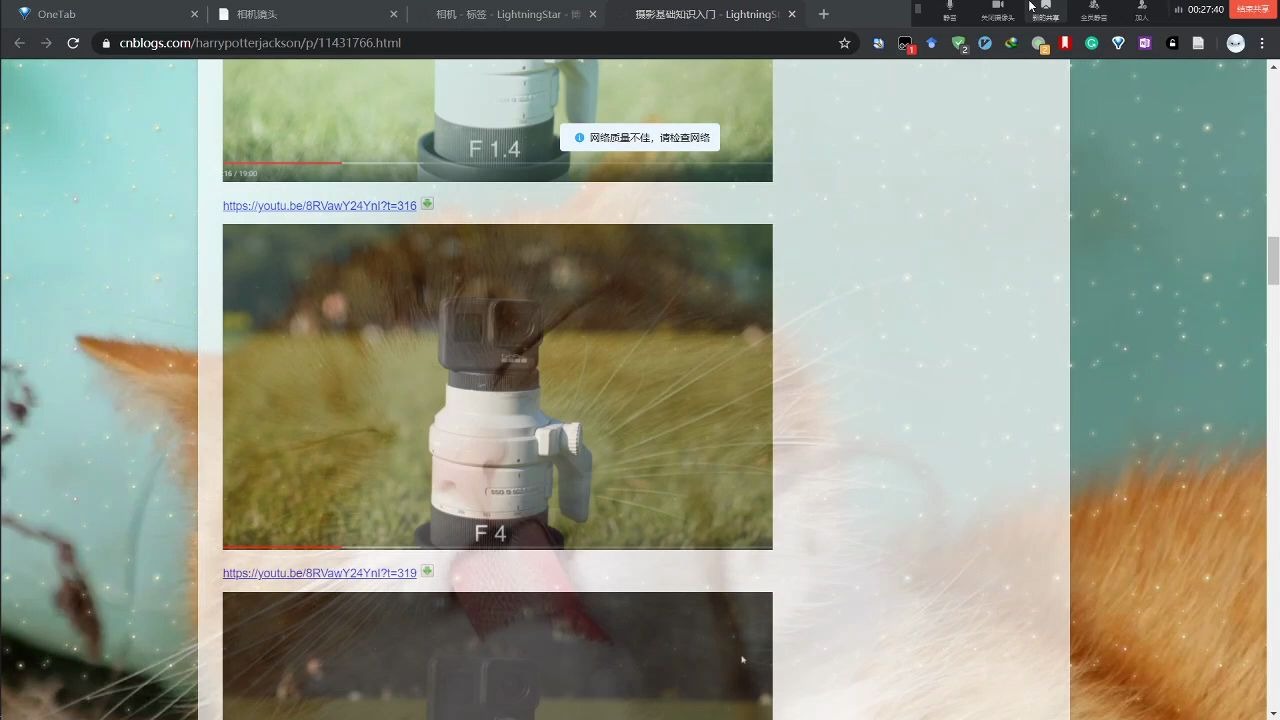
Task: Close the 相机 - 标签 tab
Action: tap(593, 14)
